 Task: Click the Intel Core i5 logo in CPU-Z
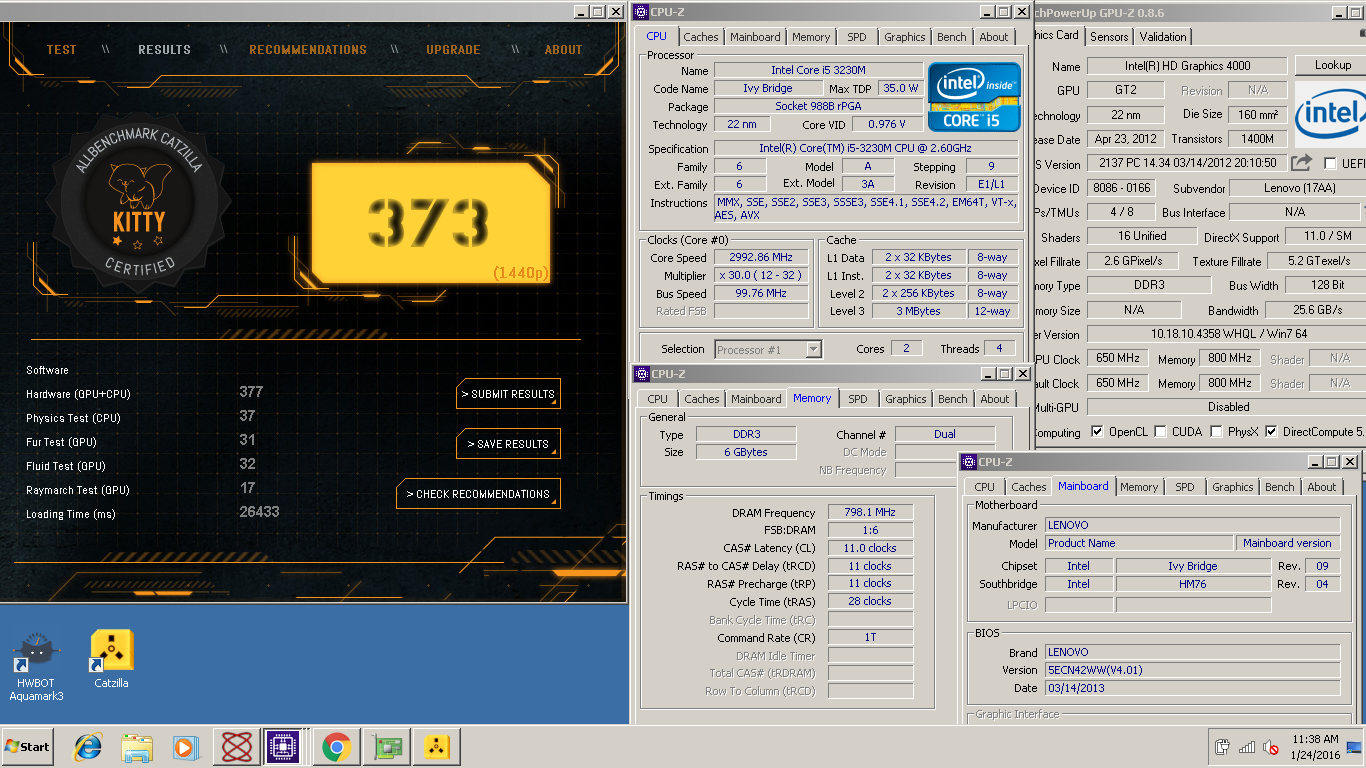[x=974, y=97]
